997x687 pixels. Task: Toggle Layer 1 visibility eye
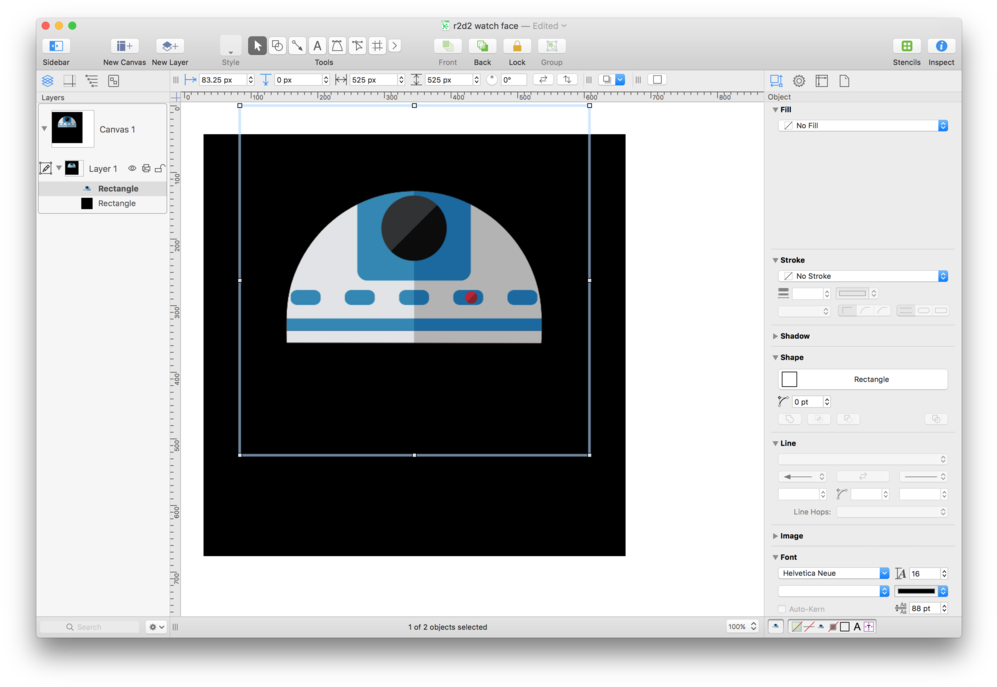[132, 169]
